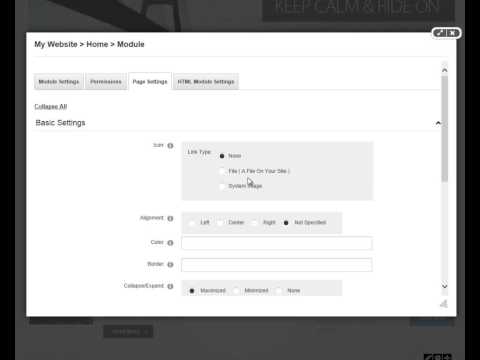The width and height of the screenshot is (480, 360).
Task: Click the button on the page behind the dialog
Action: click(128, 332)
